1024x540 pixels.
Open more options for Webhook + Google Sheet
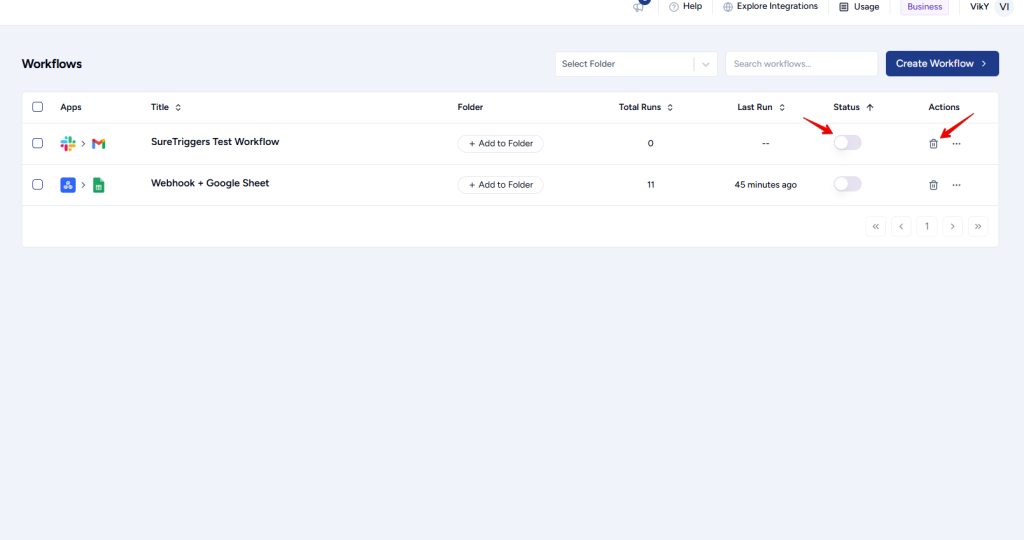coord(956,185)
